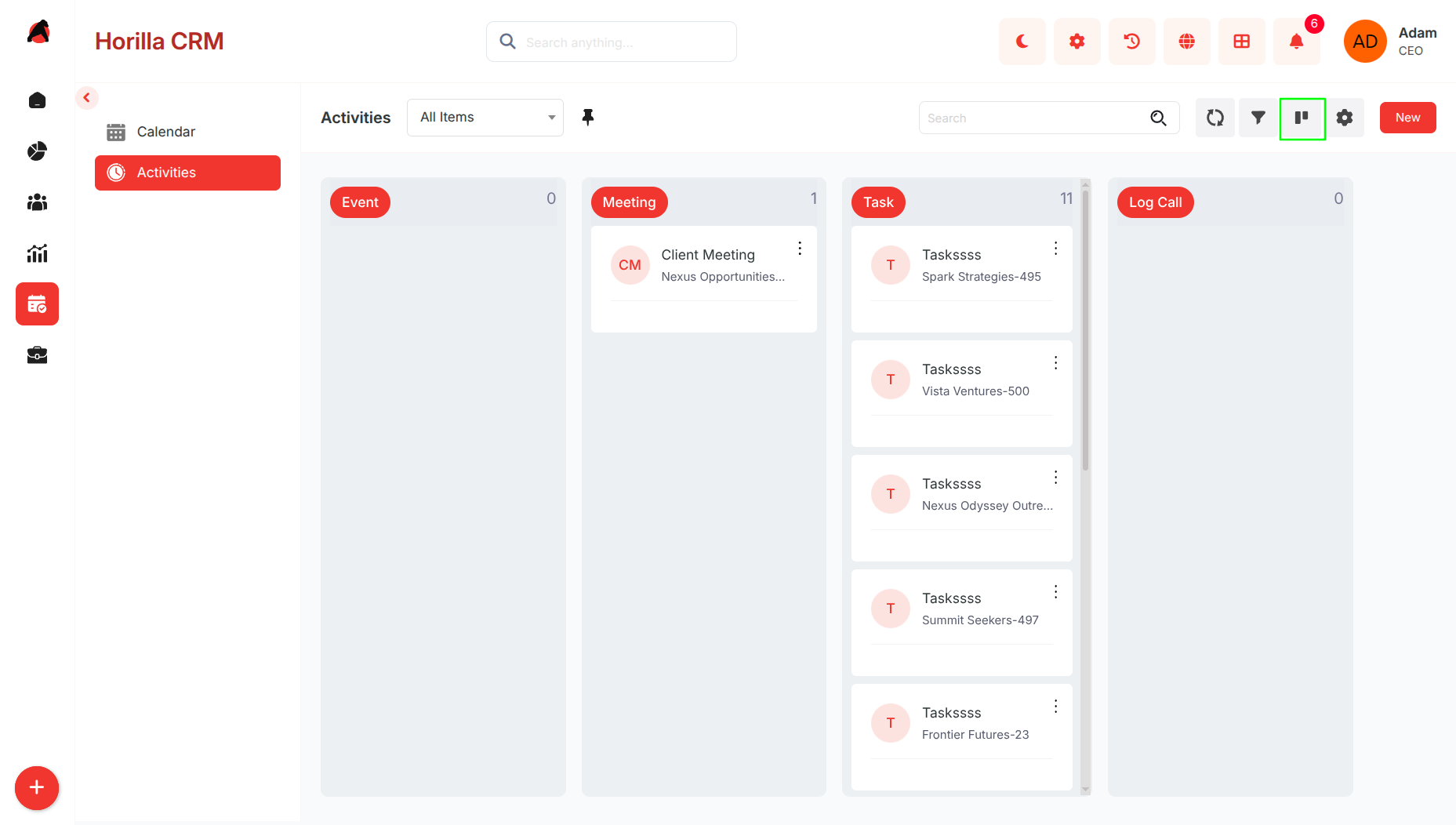The width and height of the screenshot is (1456, 825).
Task: Open notifications bell with 6 badge
Action: (1296, 42)
